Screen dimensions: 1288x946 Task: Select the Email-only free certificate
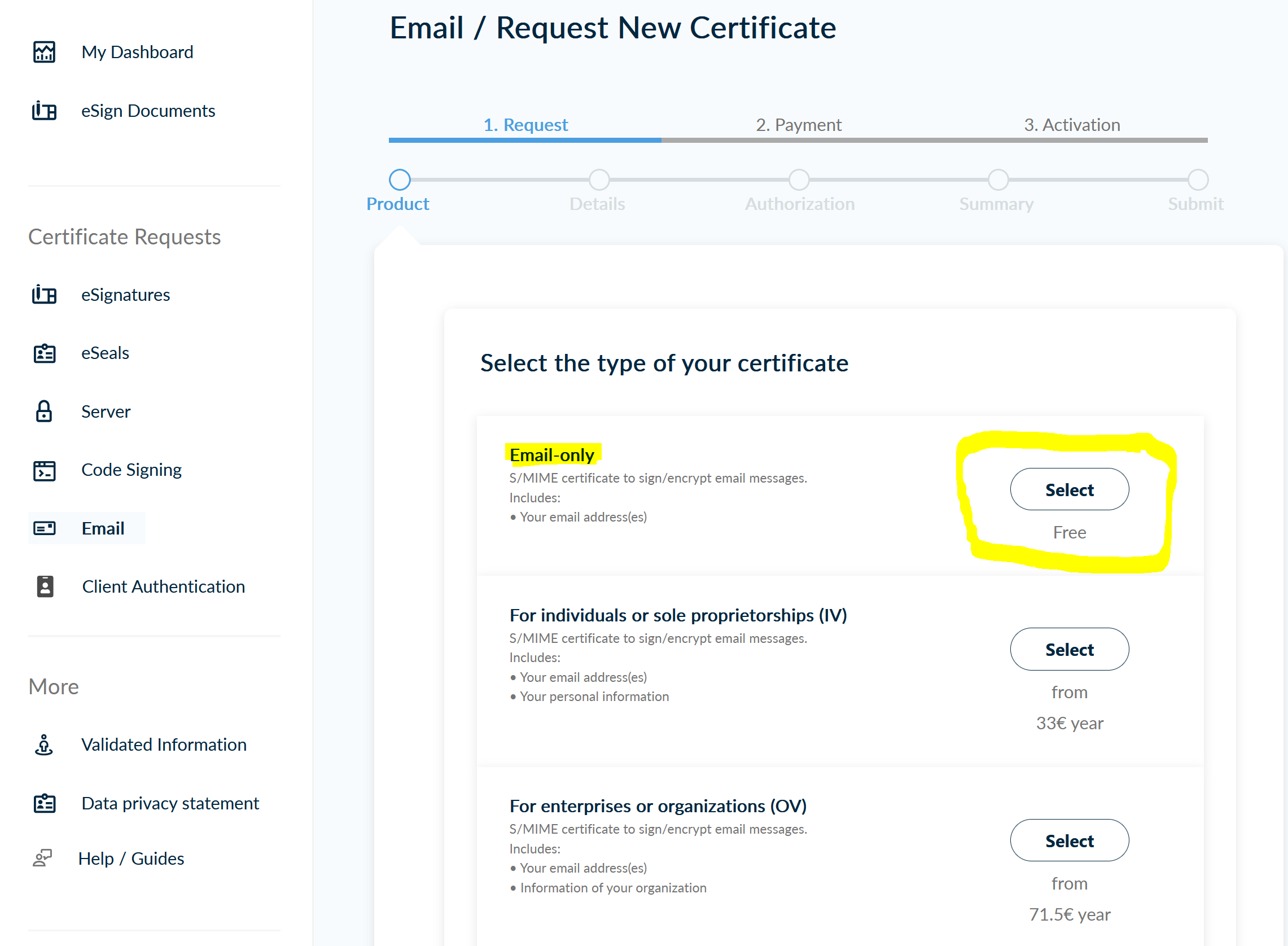[x=1070, y=489]
